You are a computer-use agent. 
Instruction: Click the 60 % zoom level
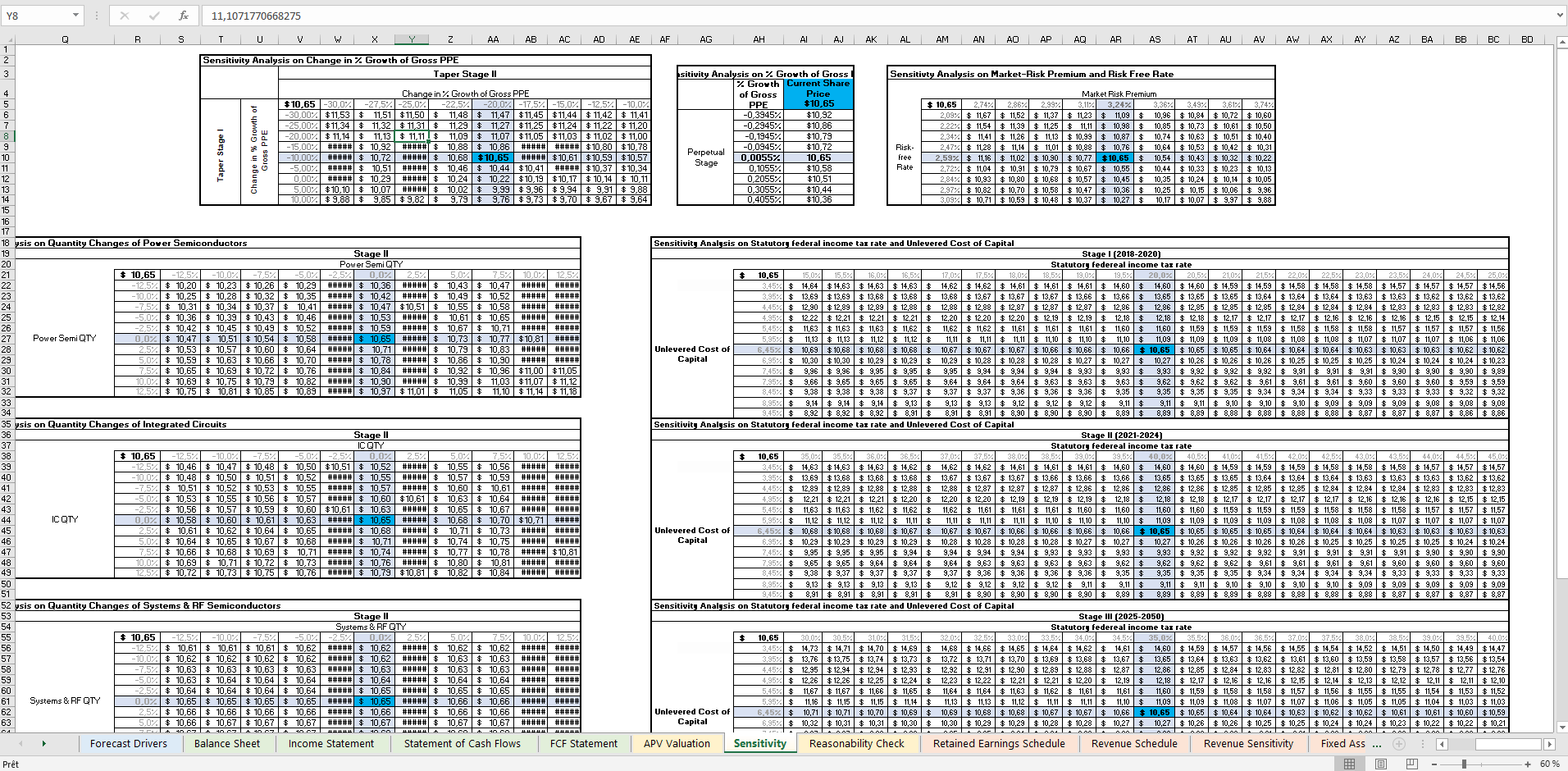[x=1549, y=764]
